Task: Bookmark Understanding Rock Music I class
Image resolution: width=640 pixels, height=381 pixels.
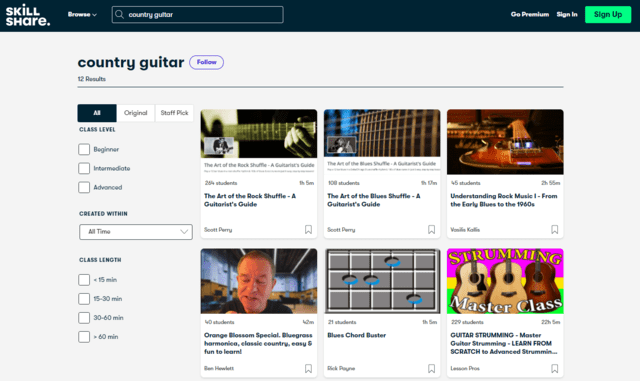Action: tap(554, 229)
